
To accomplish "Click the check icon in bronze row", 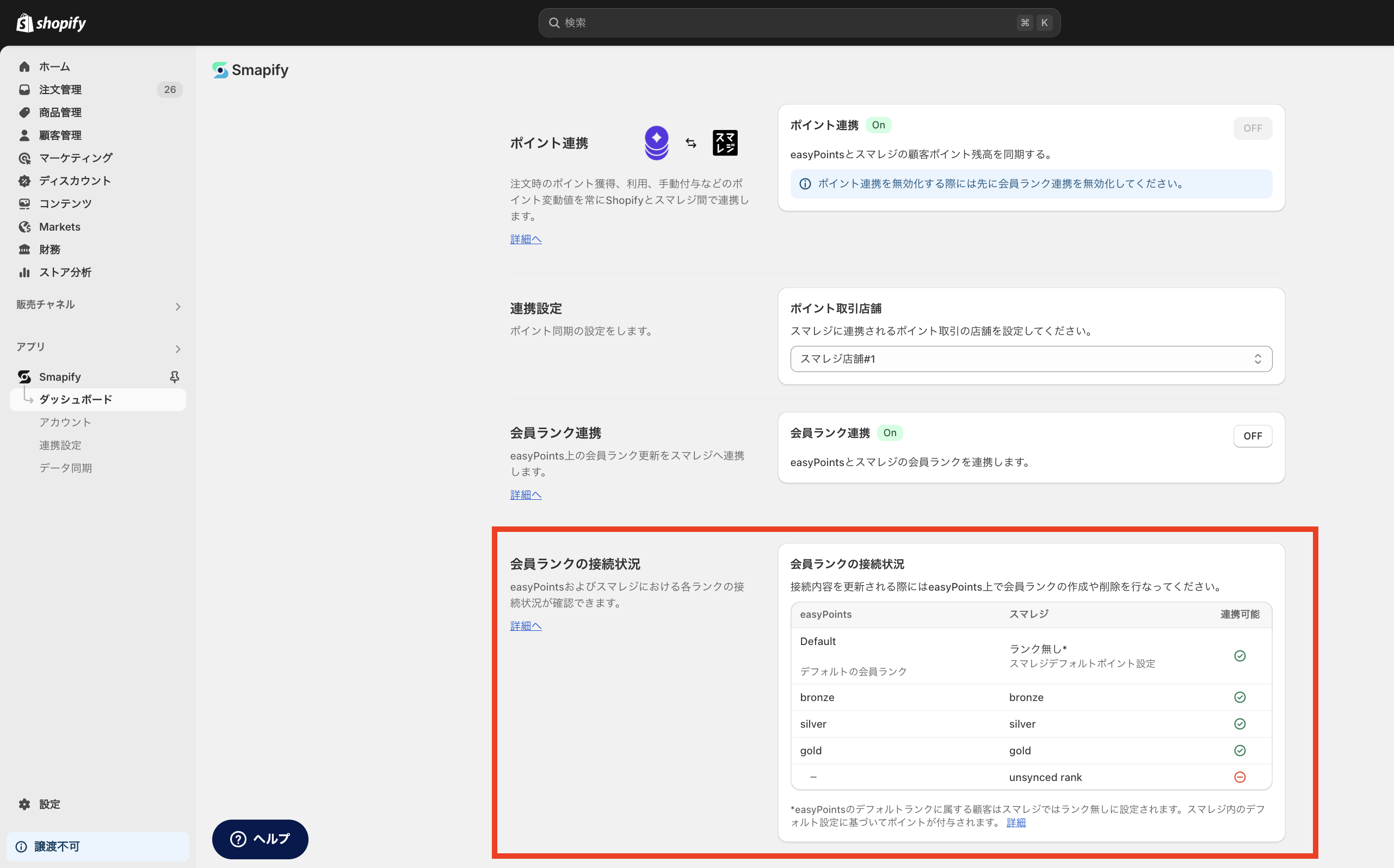I will point(1240,697).
